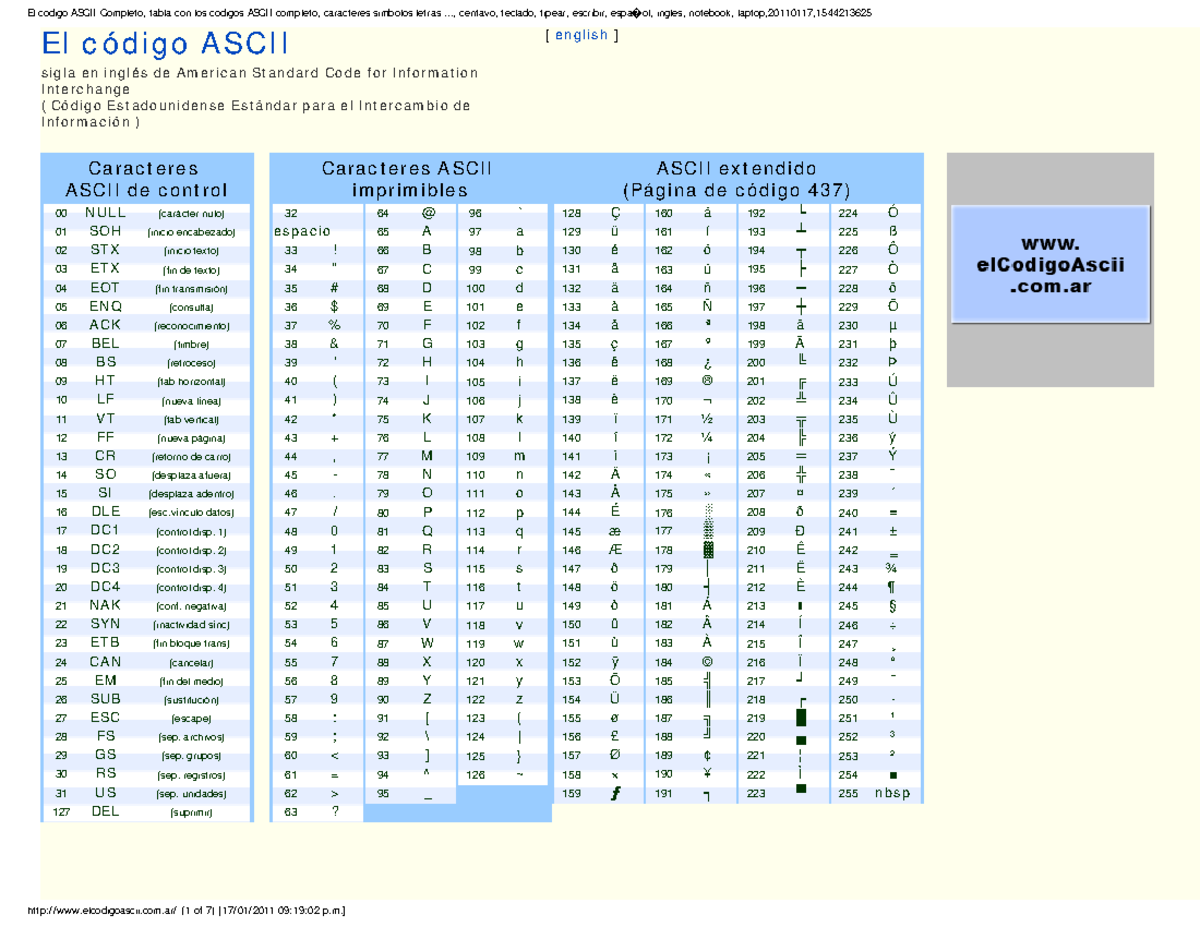Screen dimensions: 1200x927
Task: Click the Ç character at code 128
Action: coord(618,212)
